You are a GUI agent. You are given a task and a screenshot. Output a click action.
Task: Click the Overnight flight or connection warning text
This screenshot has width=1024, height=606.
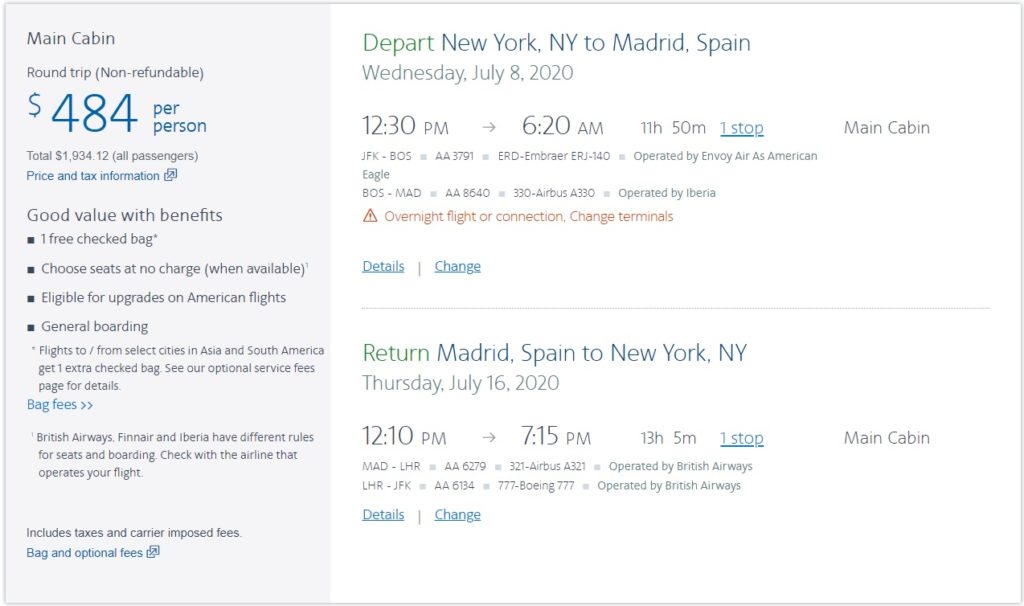[x=528, y=216]
